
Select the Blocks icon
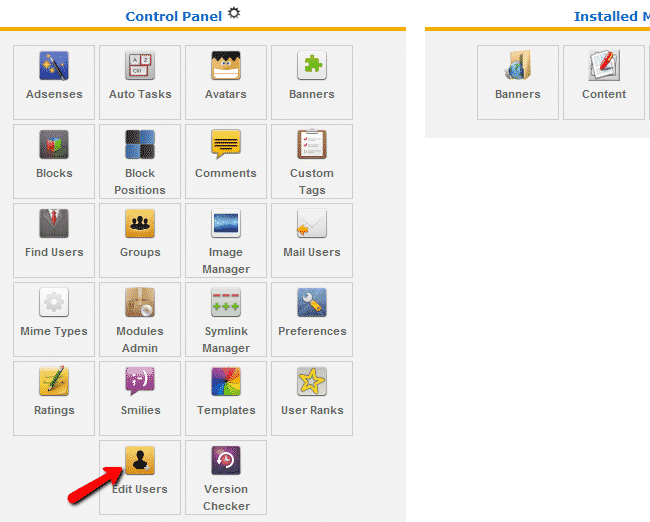point(54,160)
